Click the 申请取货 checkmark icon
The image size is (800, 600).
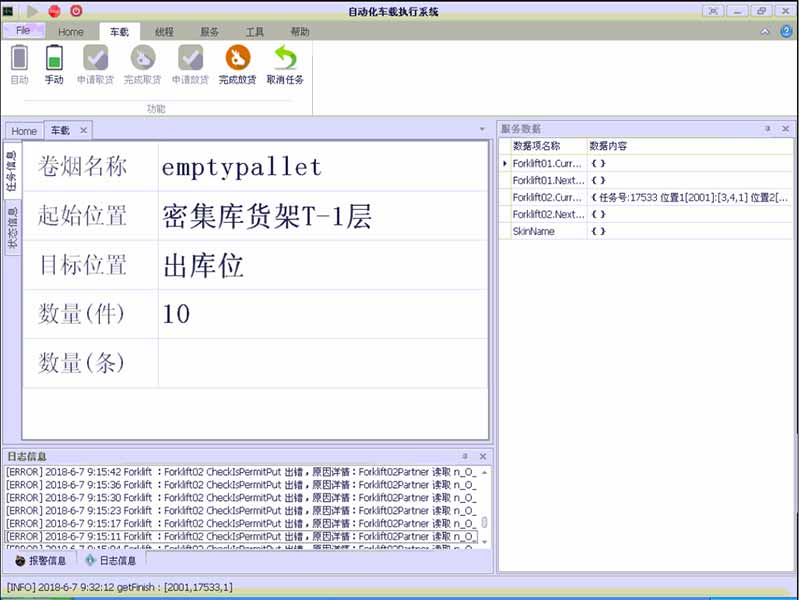(x=96, y=58)
